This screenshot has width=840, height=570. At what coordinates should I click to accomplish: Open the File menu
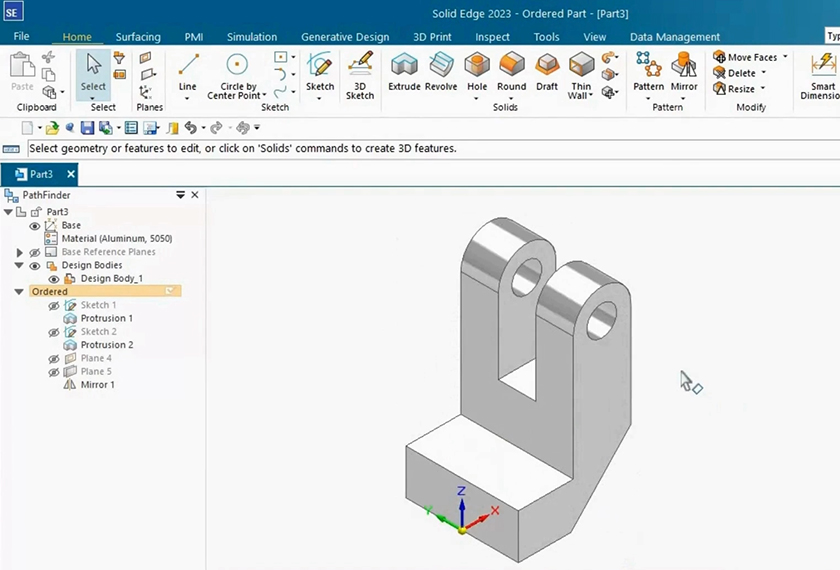pos(21,37)
